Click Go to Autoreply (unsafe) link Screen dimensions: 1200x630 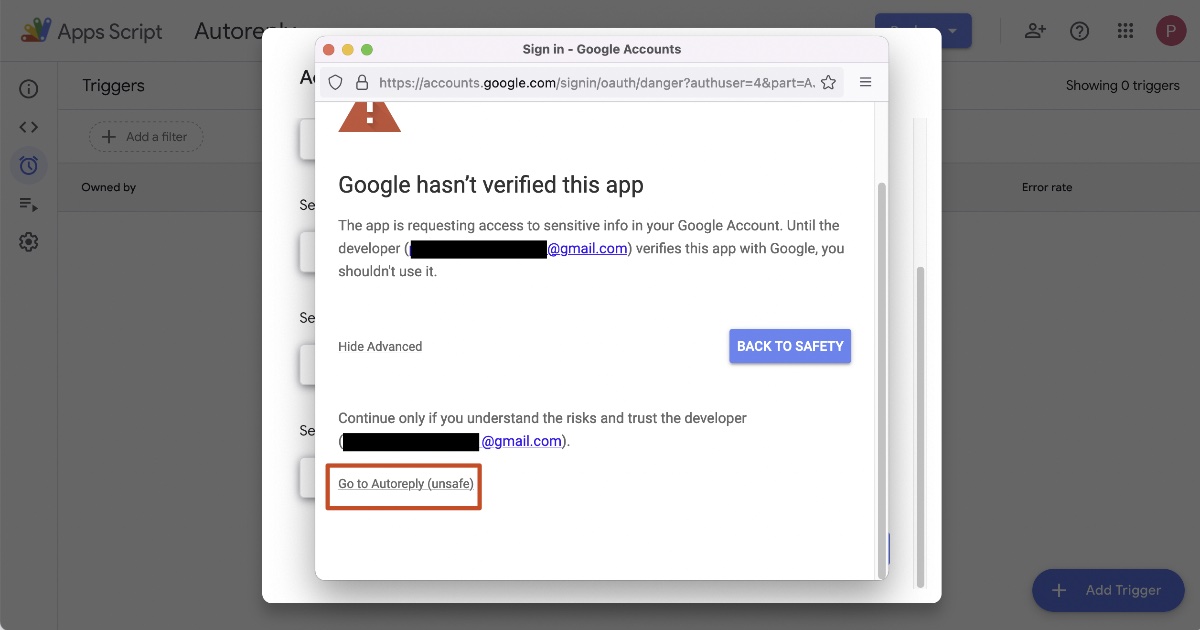(405, 484)
